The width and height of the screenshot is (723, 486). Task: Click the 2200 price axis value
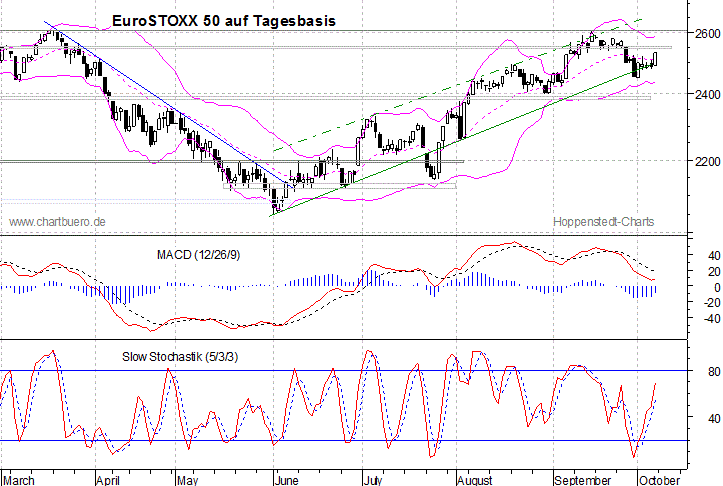707,162
